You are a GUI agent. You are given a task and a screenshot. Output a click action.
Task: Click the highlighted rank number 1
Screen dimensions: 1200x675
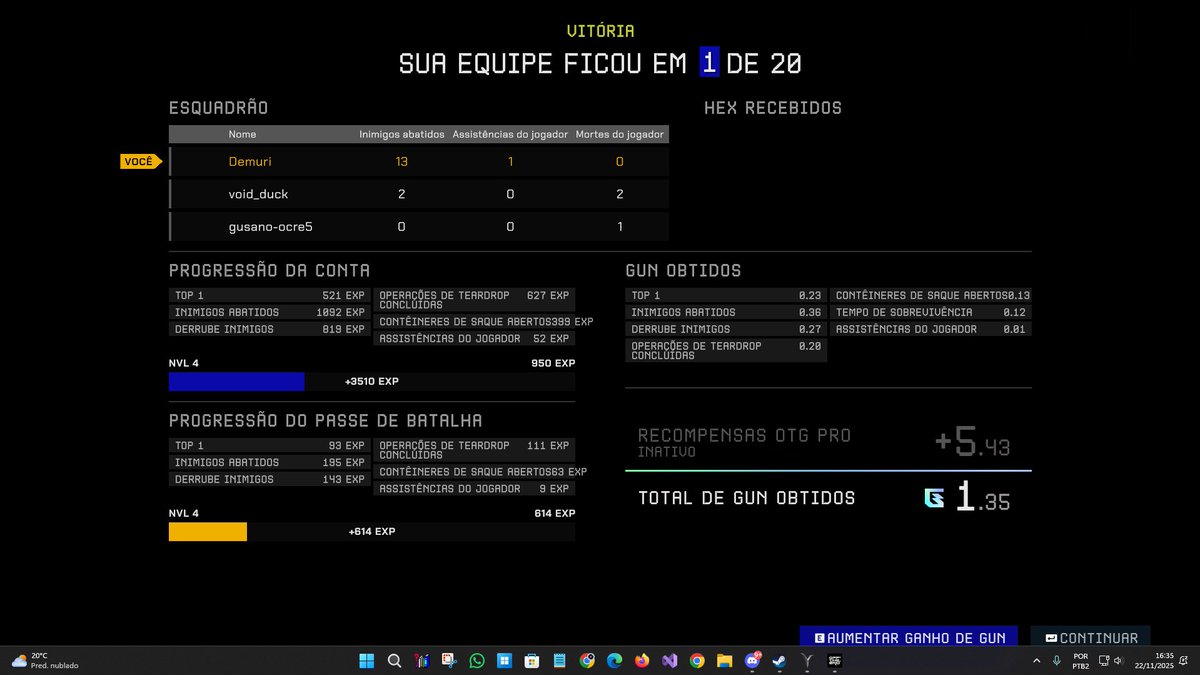(709, 63)
